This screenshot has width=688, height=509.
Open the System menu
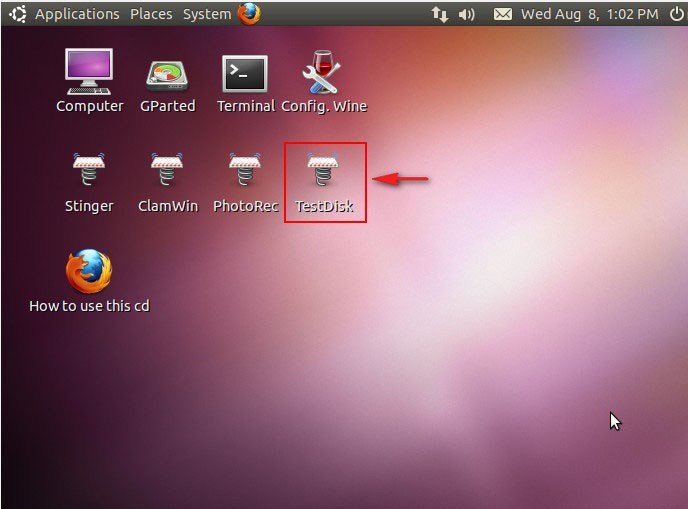(x=207, y=14)
